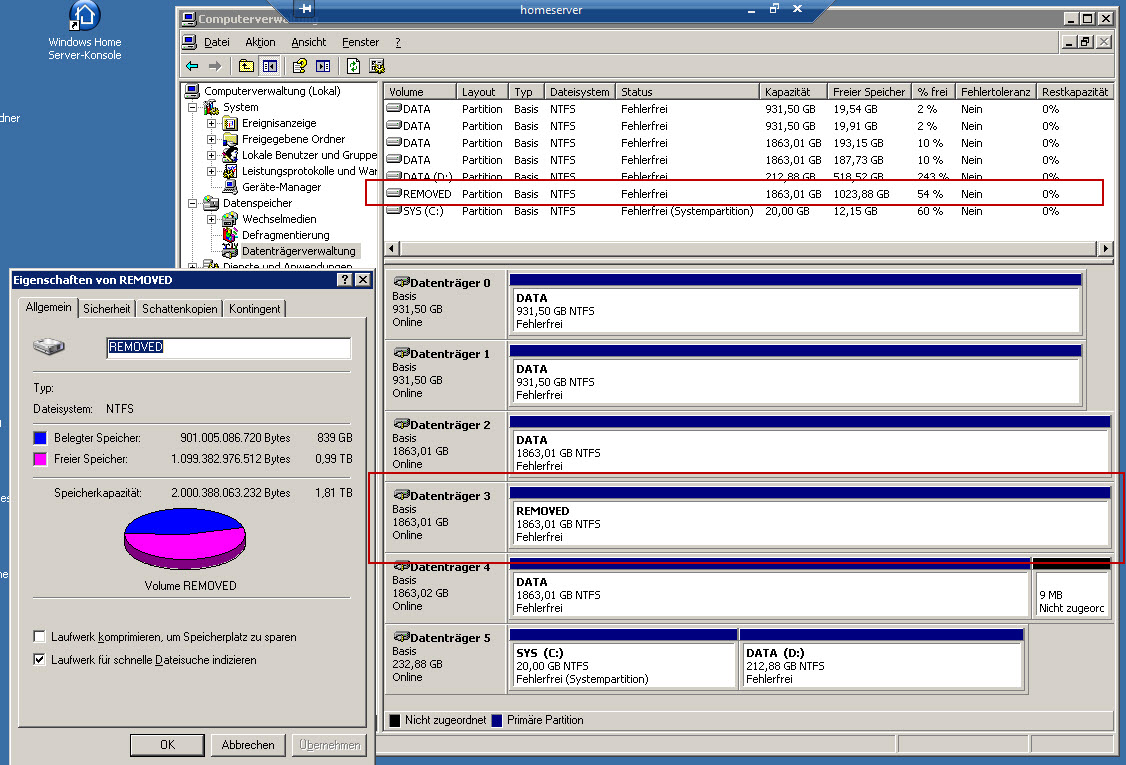Image resolution: width=1126 pixels, height=765 pixels.
Task: Sort by the Status column header
Action: [x=687, y=91]
